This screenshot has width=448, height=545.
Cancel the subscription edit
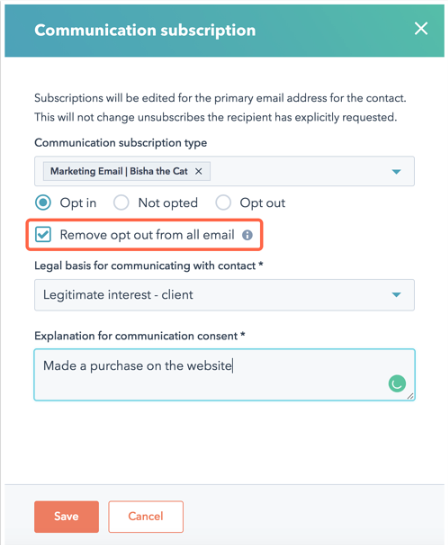[x=146, y=516]
